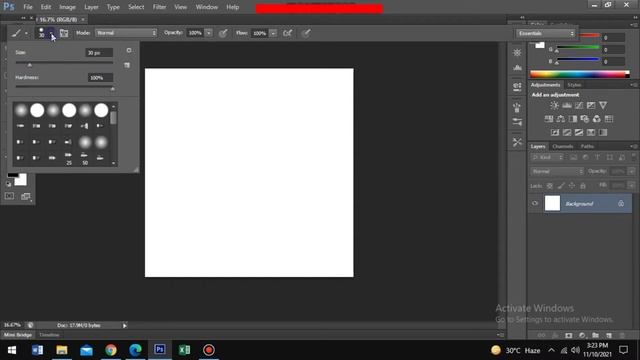Viewport: 640px width, 360px height.
Task: Expand the status bar info arrow
Action: (124, 325)
